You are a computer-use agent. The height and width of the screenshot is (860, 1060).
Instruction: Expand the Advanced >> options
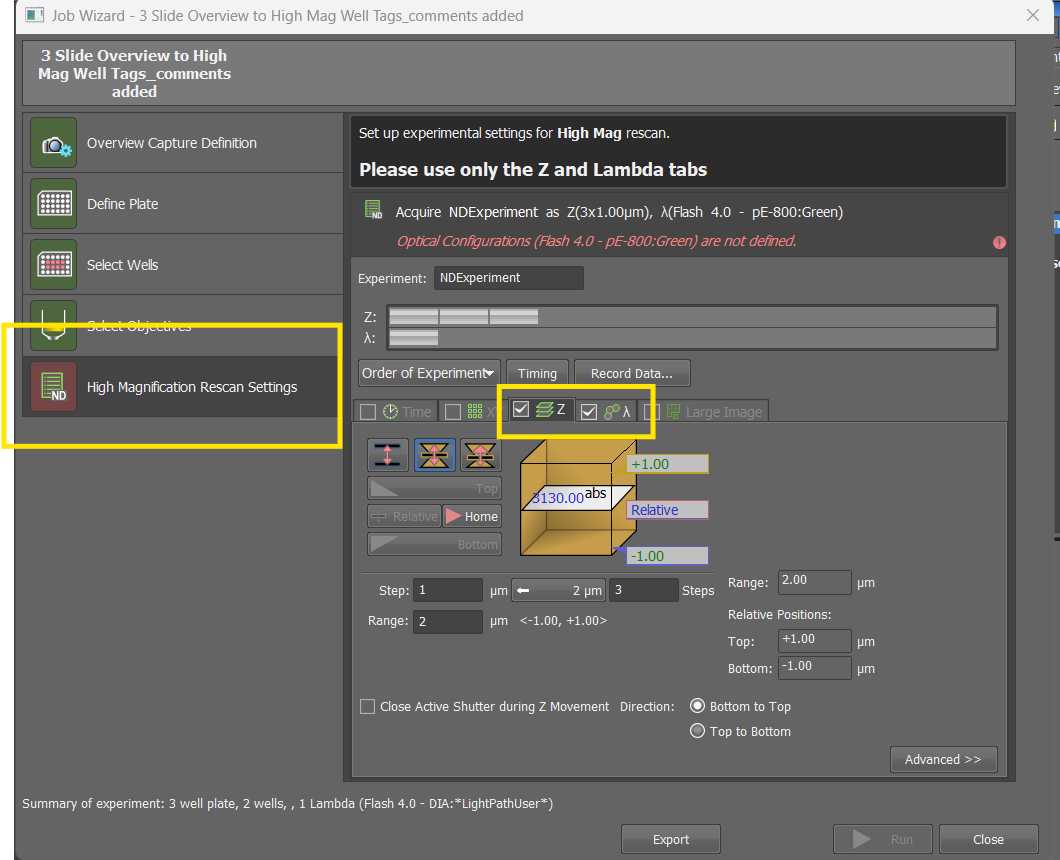tap(943, 760)
